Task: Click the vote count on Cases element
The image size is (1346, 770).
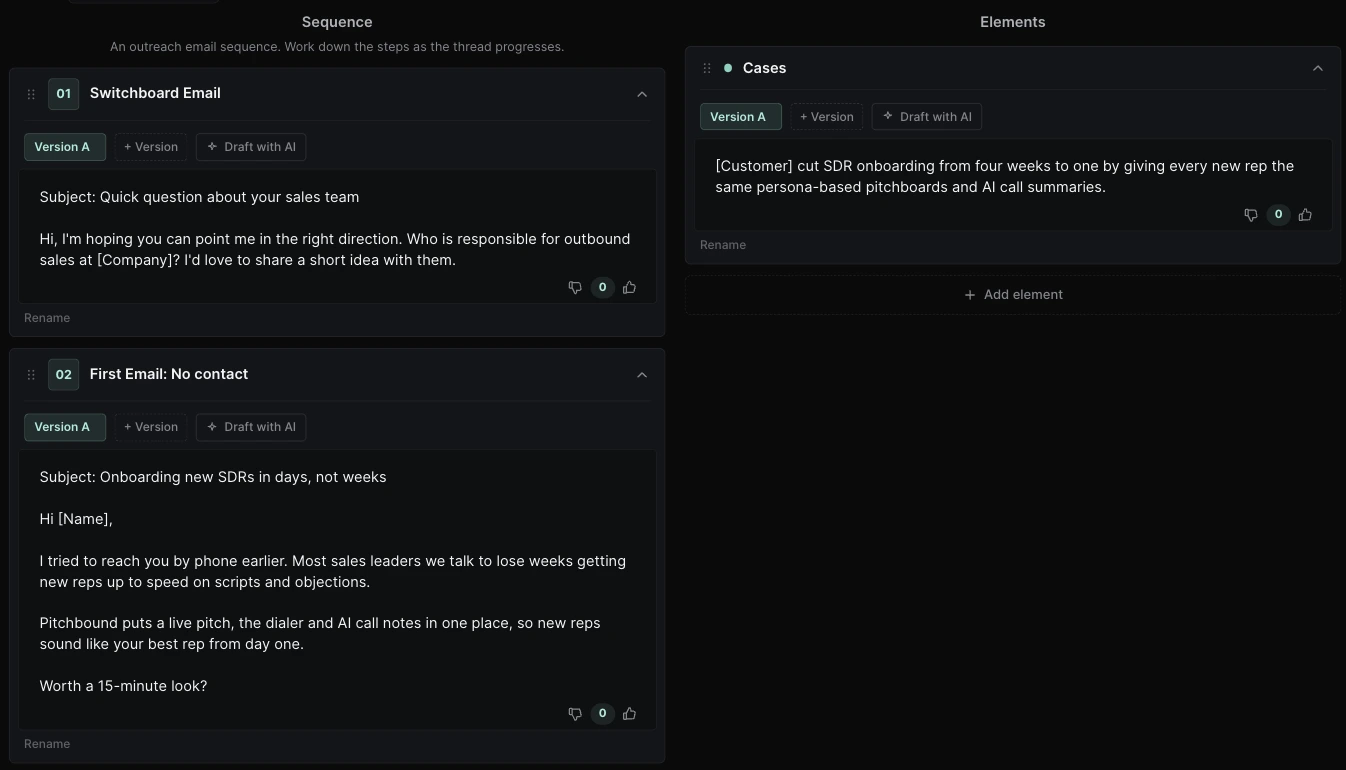Action: [1278, 215]
